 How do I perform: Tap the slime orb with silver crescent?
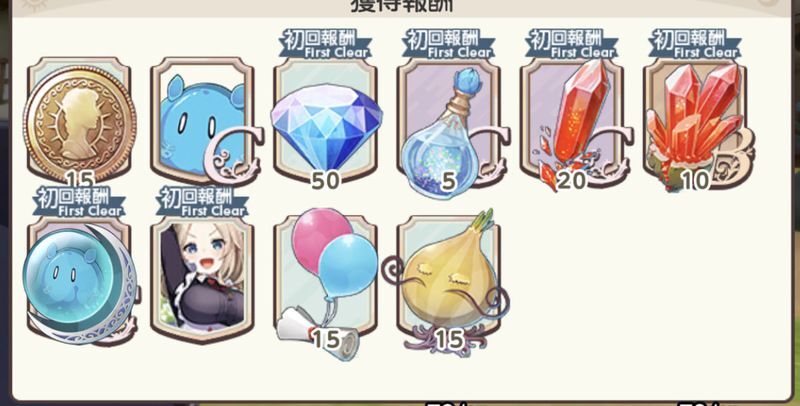[x=80, y=281]
